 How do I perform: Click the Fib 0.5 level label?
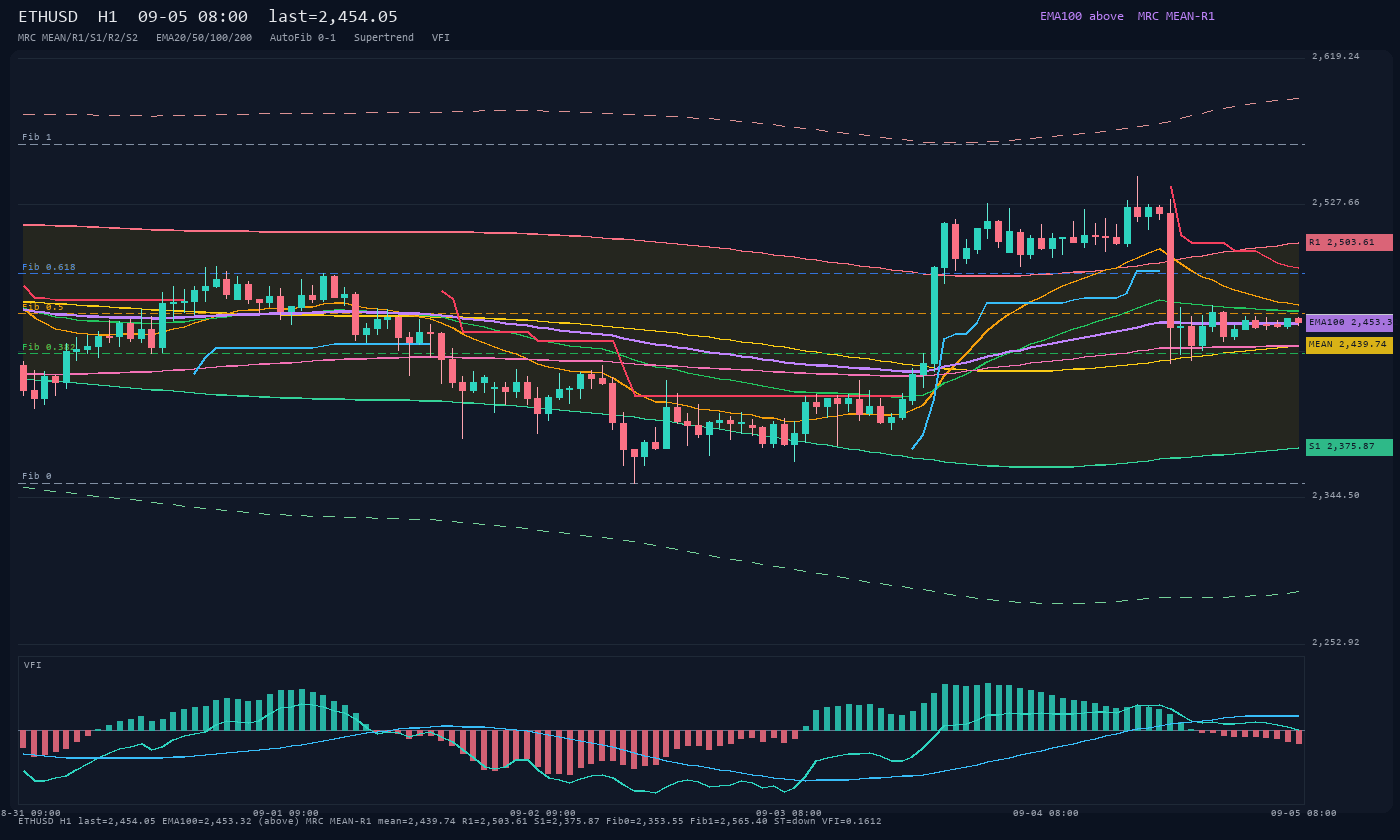click(43, 306)
